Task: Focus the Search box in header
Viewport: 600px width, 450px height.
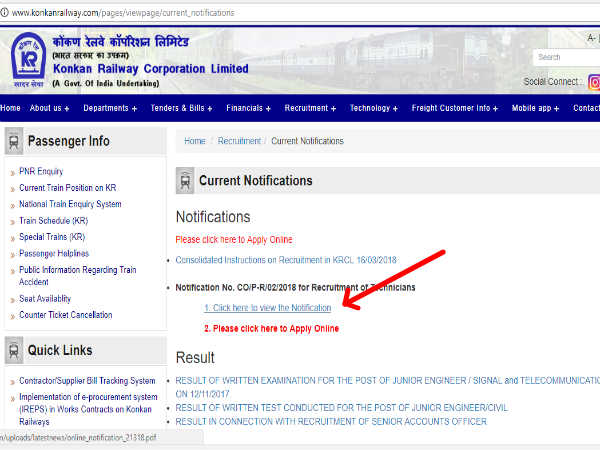Action: (x=567, y=57)
